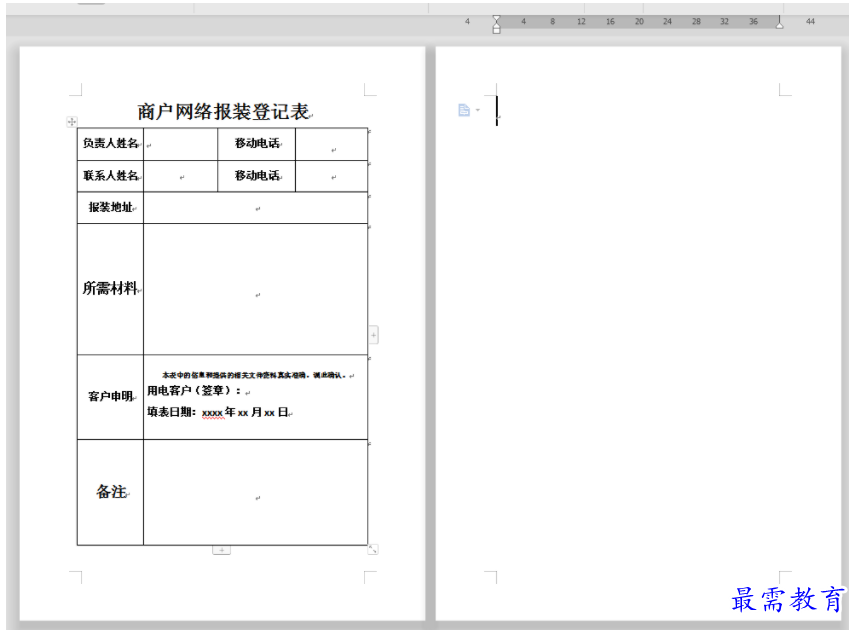The height and width of the screenshot is (631, 853).
Task: Click ruler mark 44
Action: coord(810,22)
